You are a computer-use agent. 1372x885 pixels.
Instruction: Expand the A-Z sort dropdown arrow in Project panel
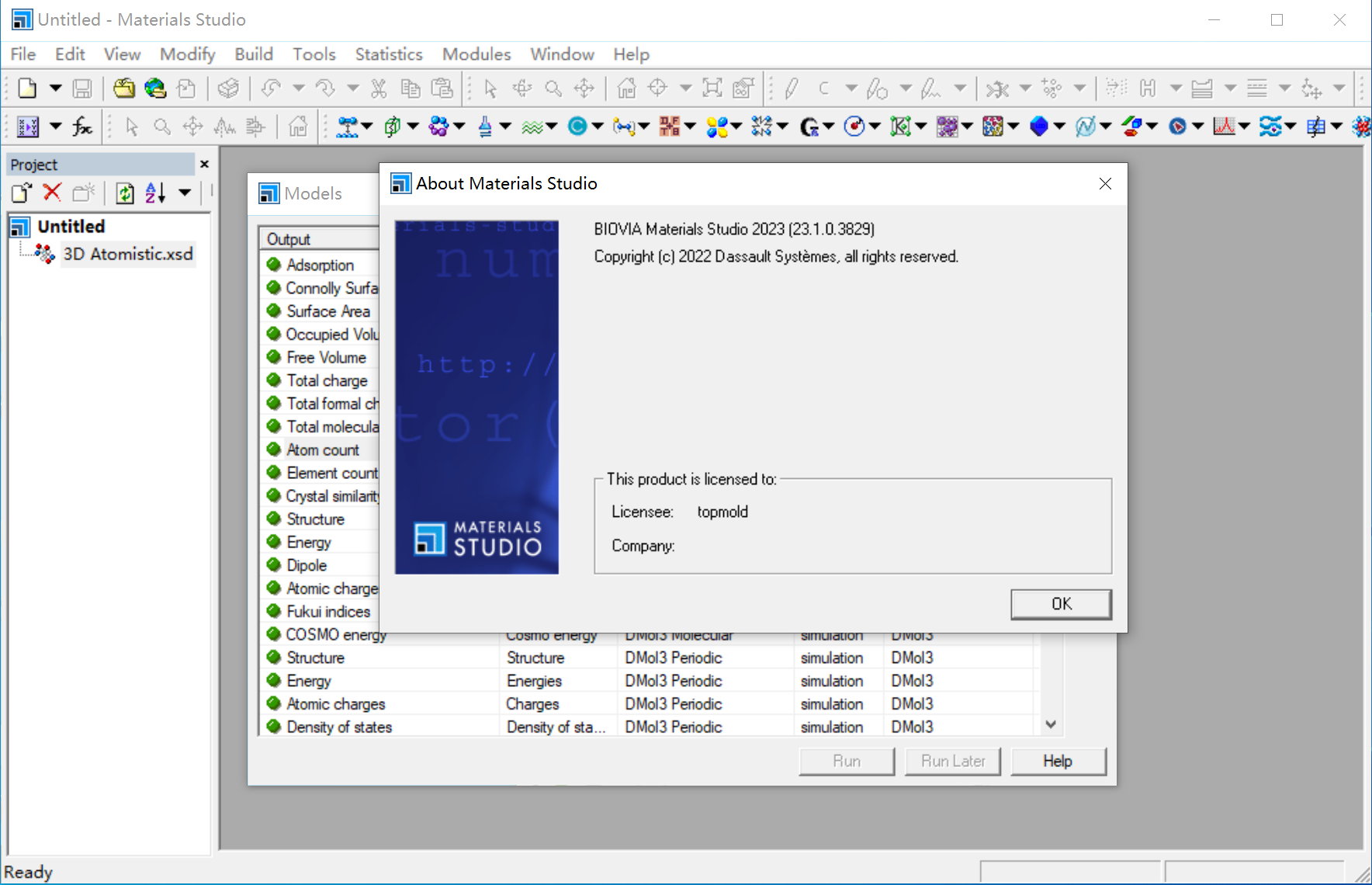185,193
